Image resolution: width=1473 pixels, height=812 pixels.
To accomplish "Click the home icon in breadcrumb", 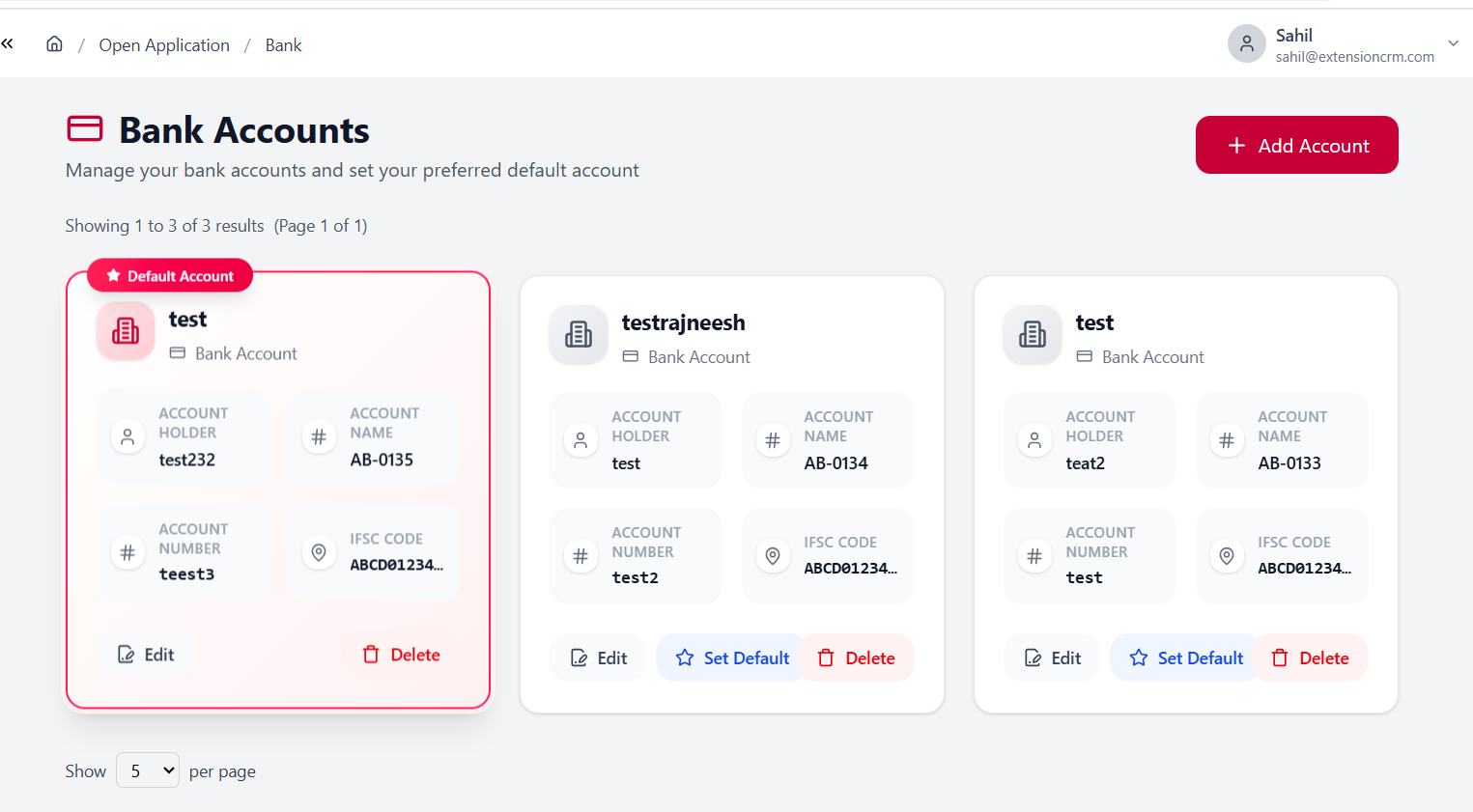I will point(55,44).
